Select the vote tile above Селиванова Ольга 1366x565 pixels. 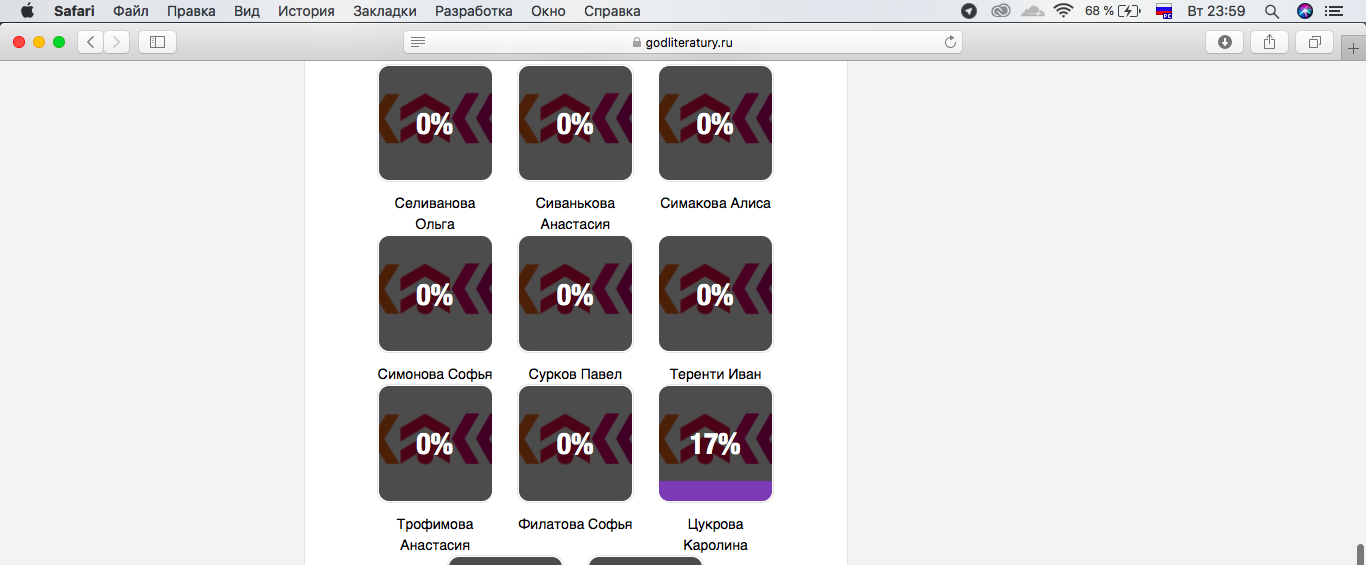click(x=435, y=123)
